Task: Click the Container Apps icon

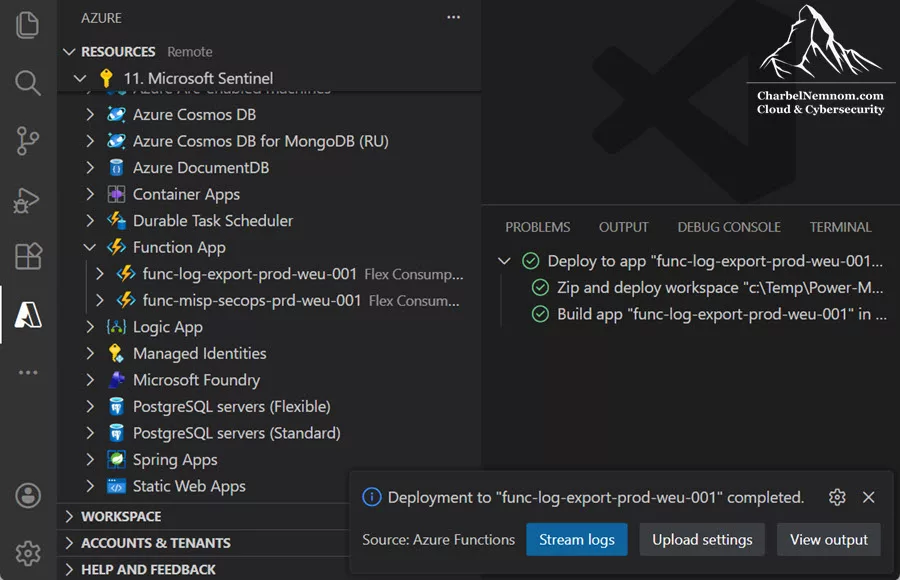Action: [117, 194]
